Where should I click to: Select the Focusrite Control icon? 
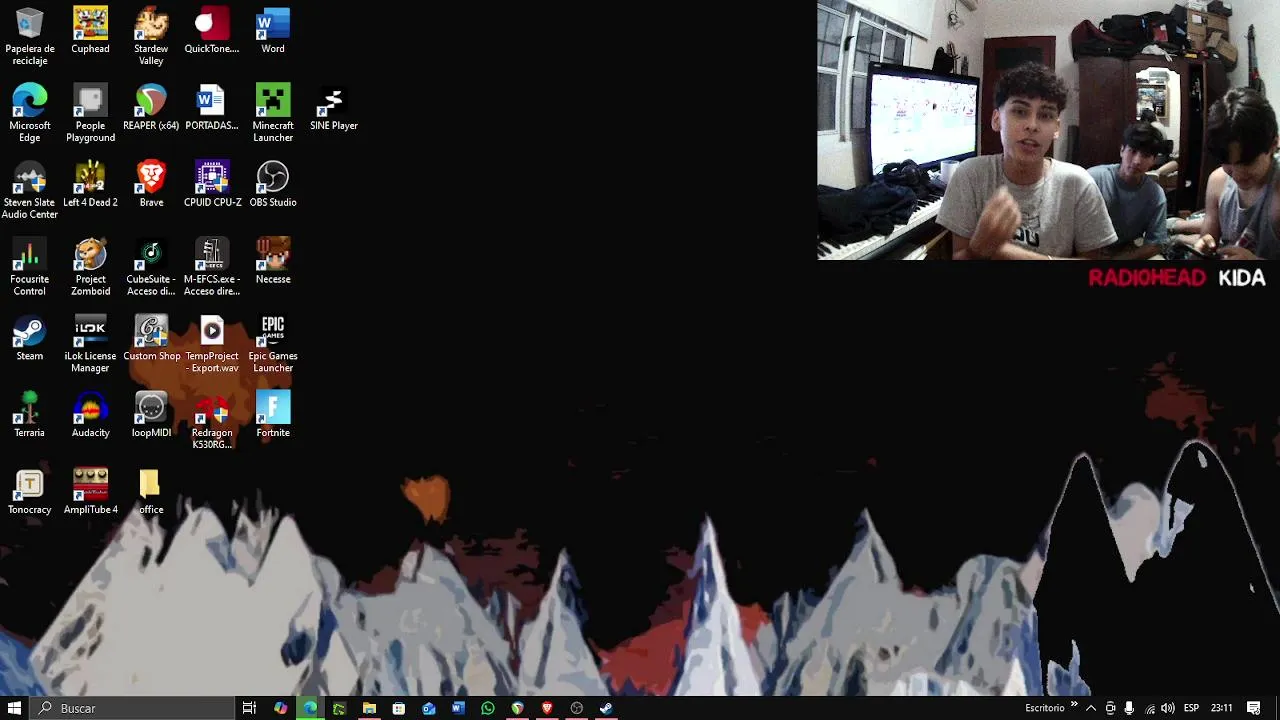click(30, 267)
